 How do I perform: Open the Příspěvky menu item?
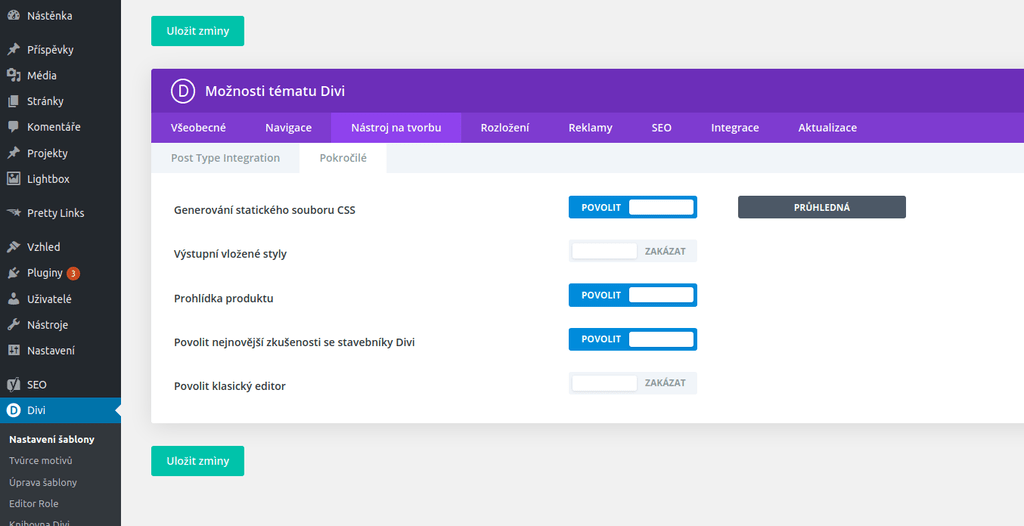click(x=60, y=50)
